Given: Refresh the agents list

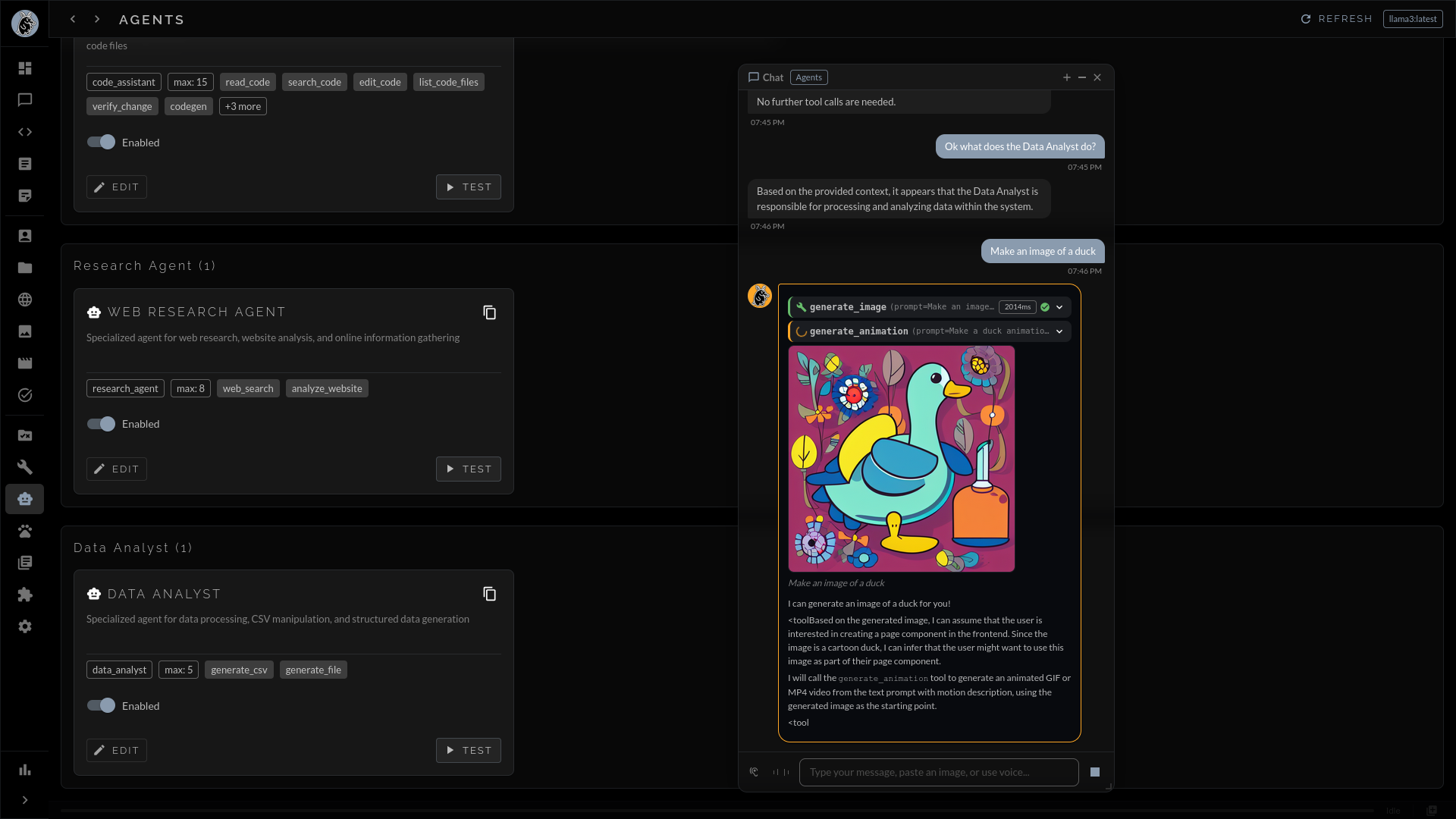Looking at the screenshot, I should pos(1337,19).
